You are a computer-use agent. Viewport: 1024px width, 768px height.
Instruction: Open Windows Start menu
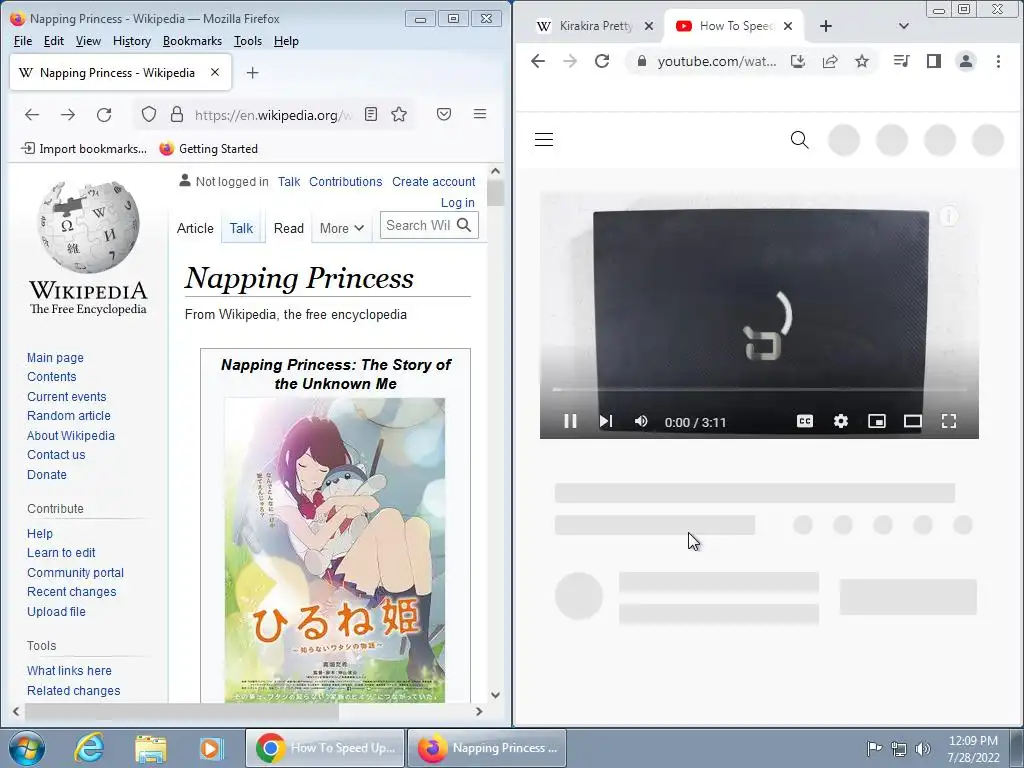tap(27, 748)
